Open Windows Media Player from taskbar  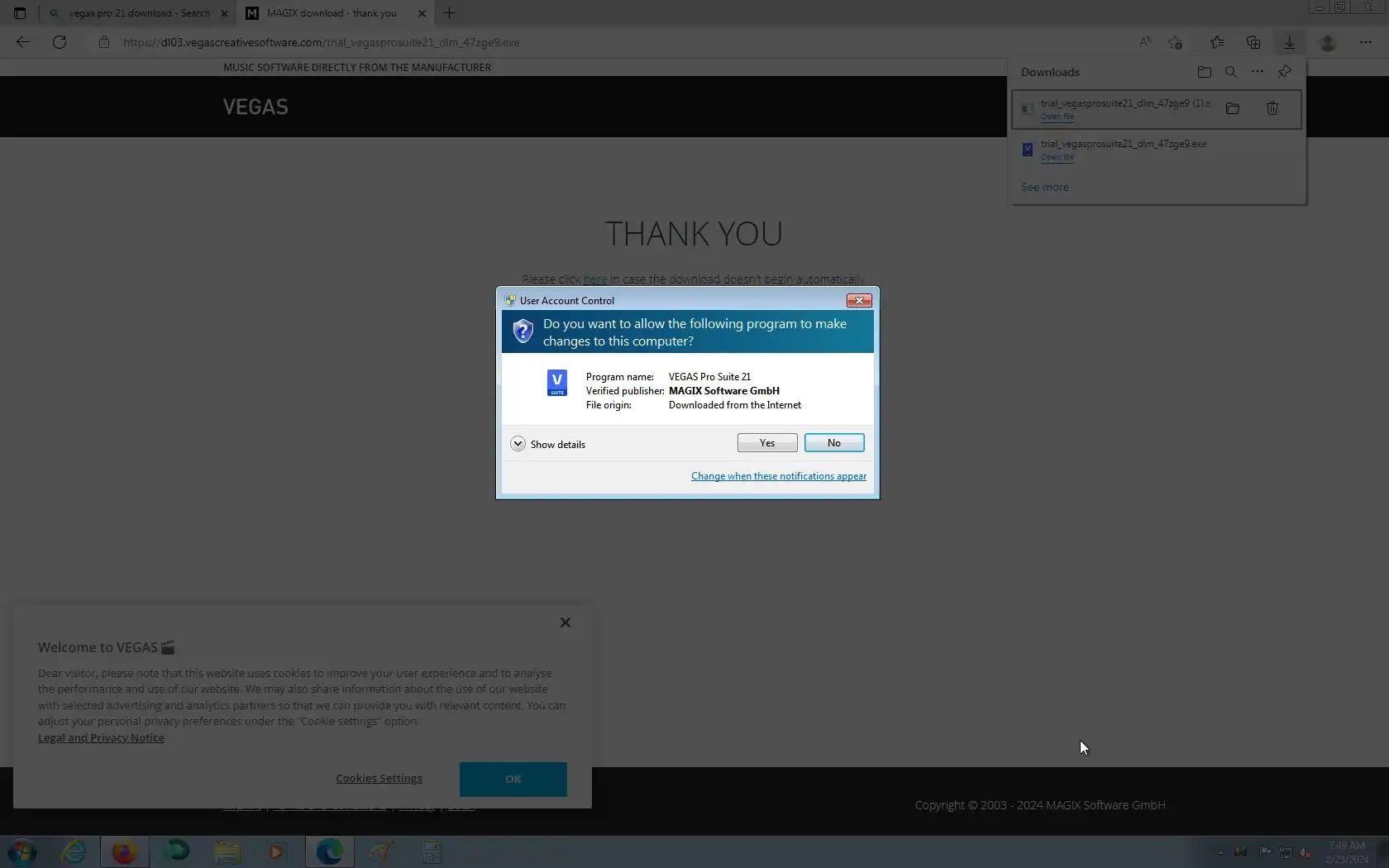point(277,851)
